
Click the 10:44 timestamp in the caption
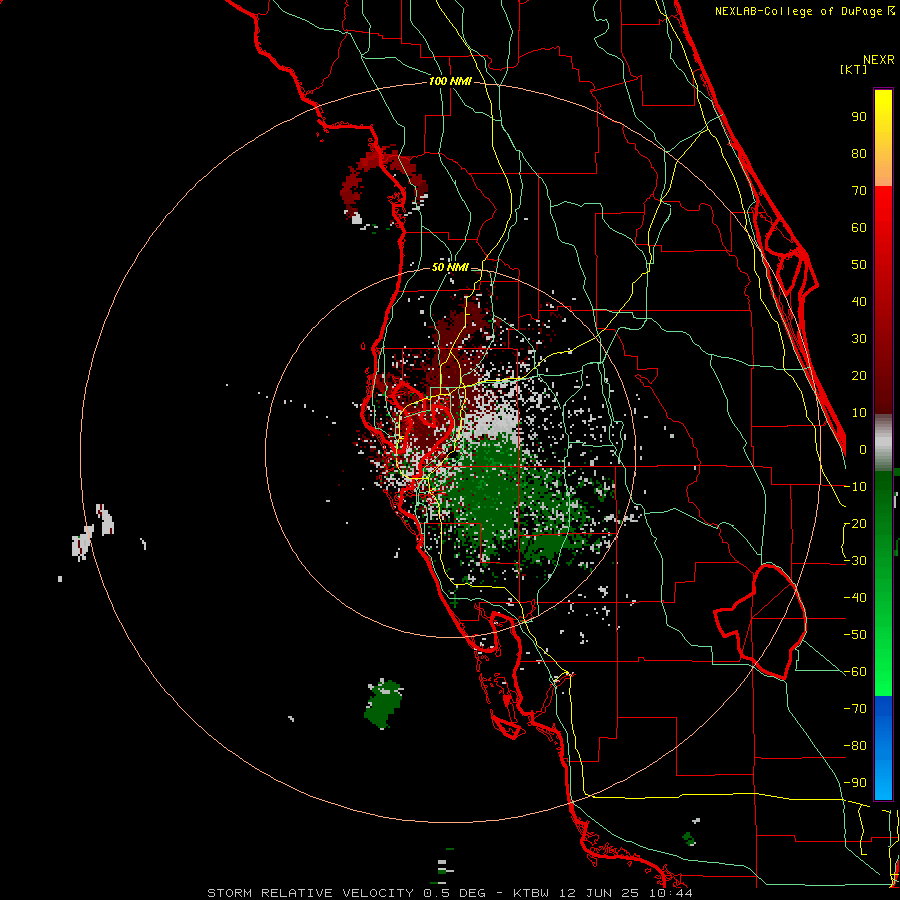[x=670, y=893]
